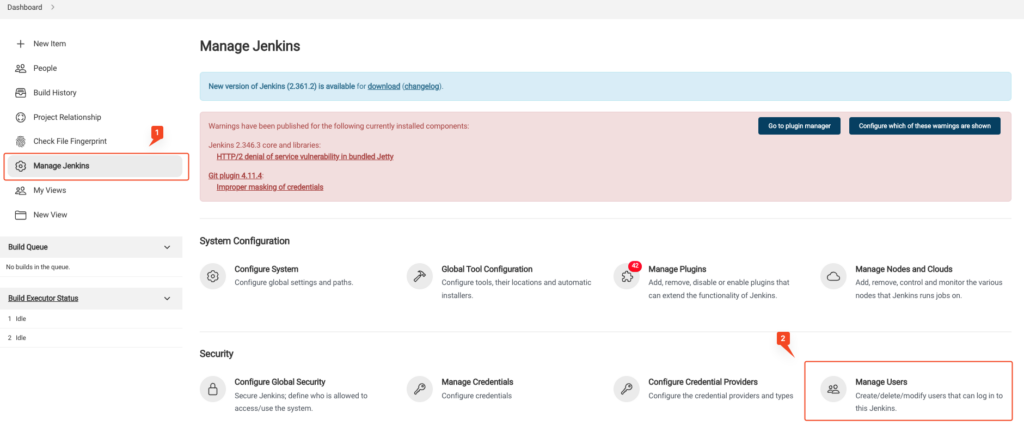Click the People icon in sidebar
1024x425 pixels.
click(20, 68)
